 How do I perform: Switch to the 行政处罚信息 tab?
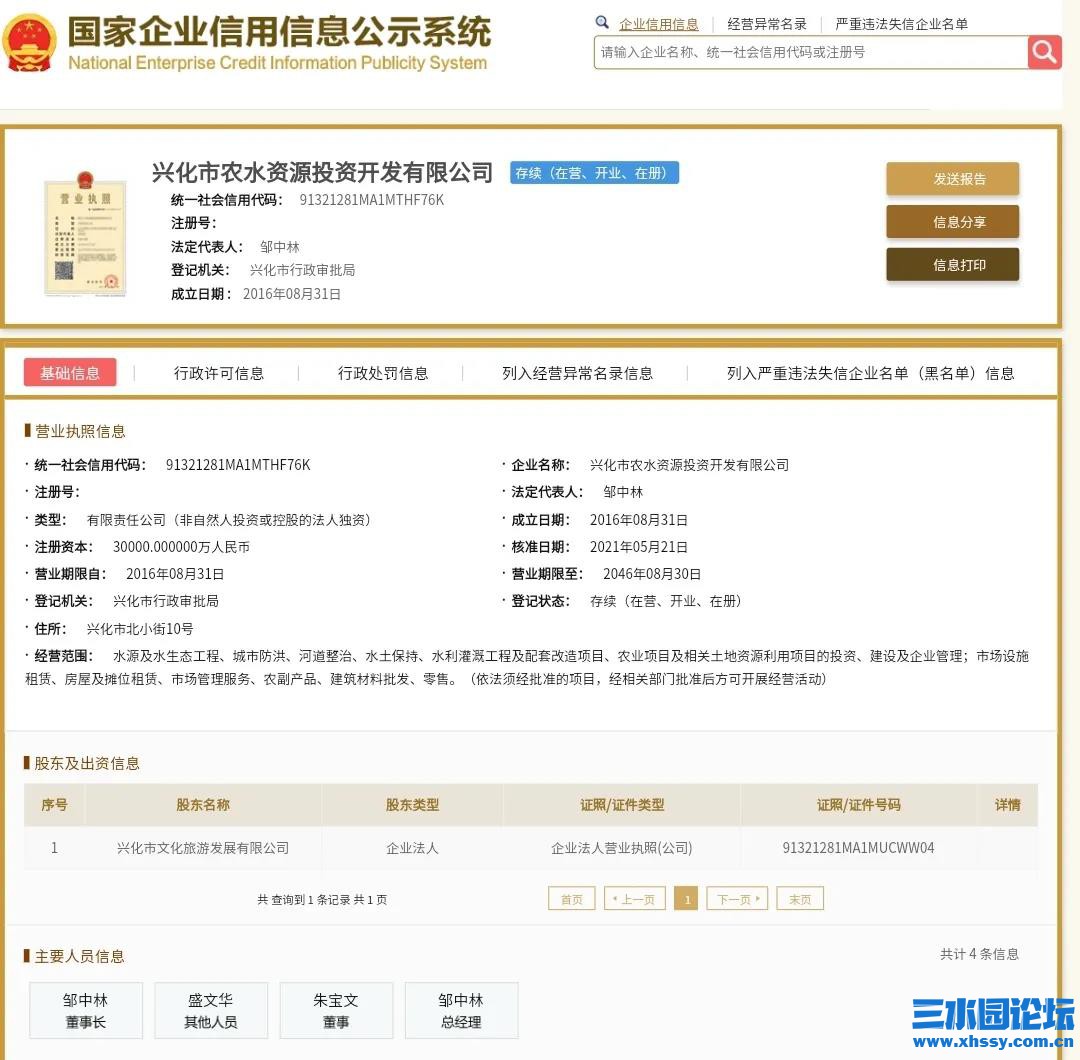click(382, 373)
